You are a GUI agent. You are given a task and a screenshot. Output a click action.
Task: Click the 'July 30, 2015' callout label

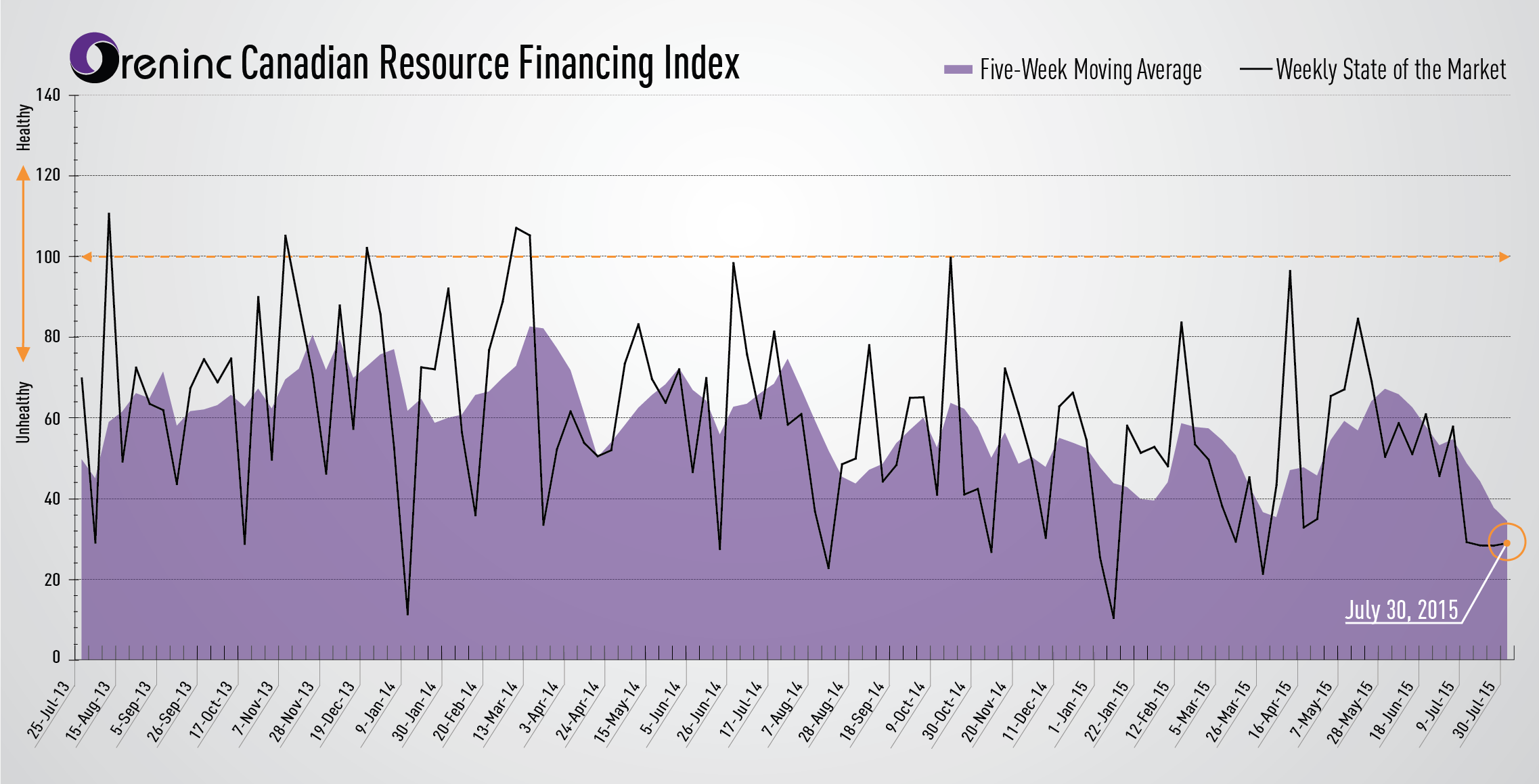(1402, 609)
